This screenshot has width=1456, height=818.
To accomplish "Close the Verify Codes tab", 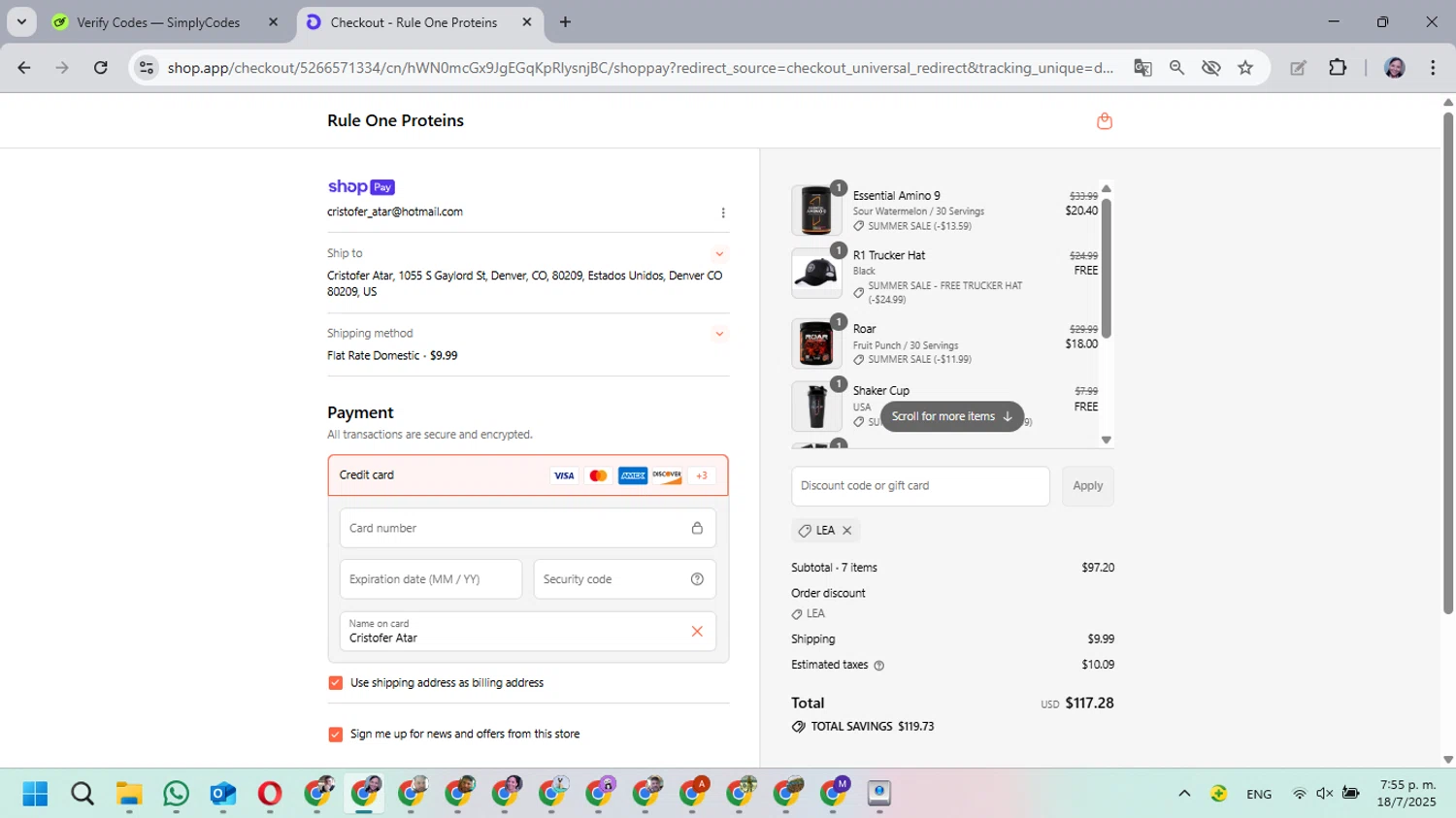I will pos(273,22).
